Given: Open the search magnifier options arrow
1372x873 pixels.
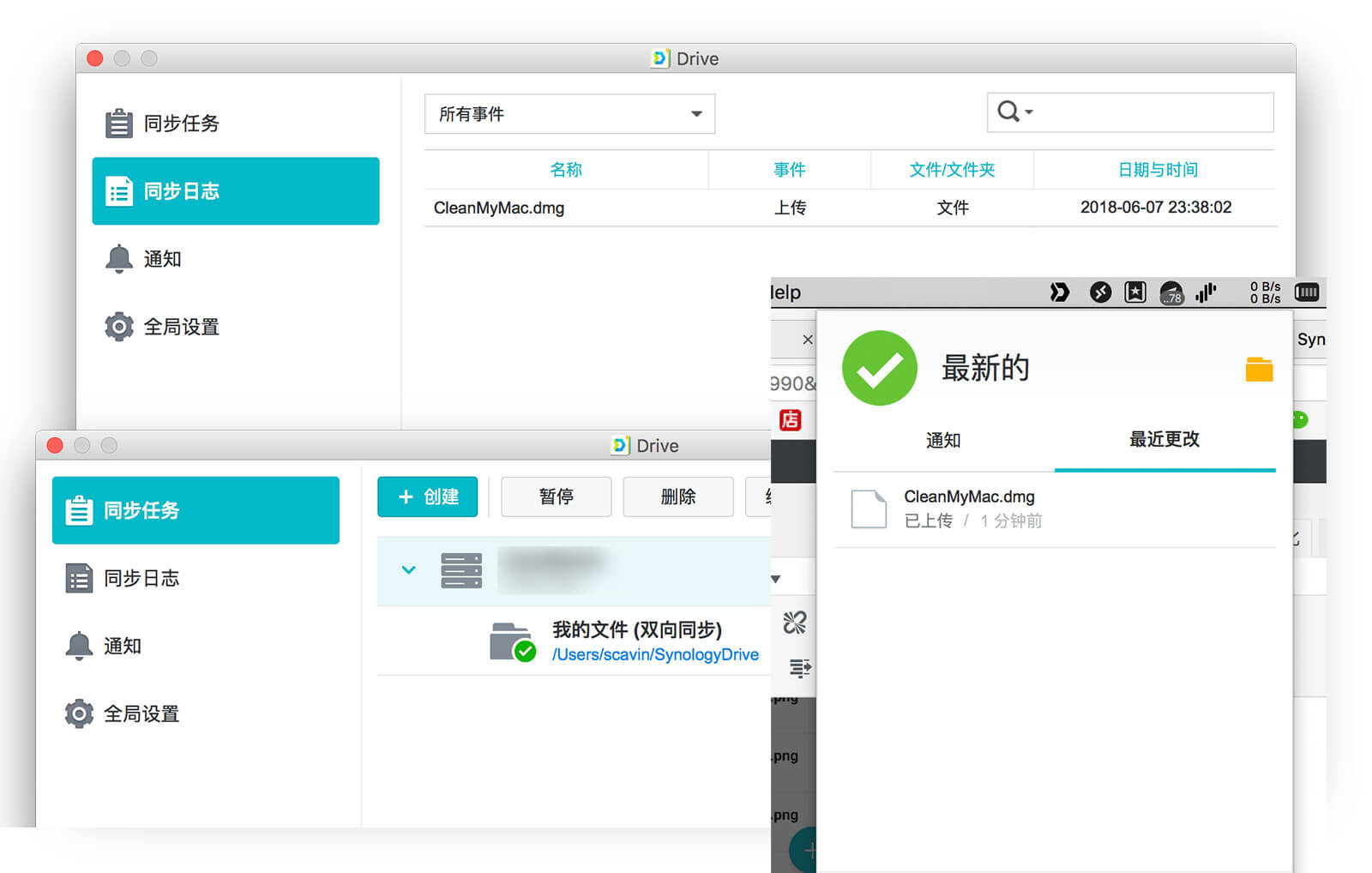Looking at the screenshot, I should pos(1029,112).
